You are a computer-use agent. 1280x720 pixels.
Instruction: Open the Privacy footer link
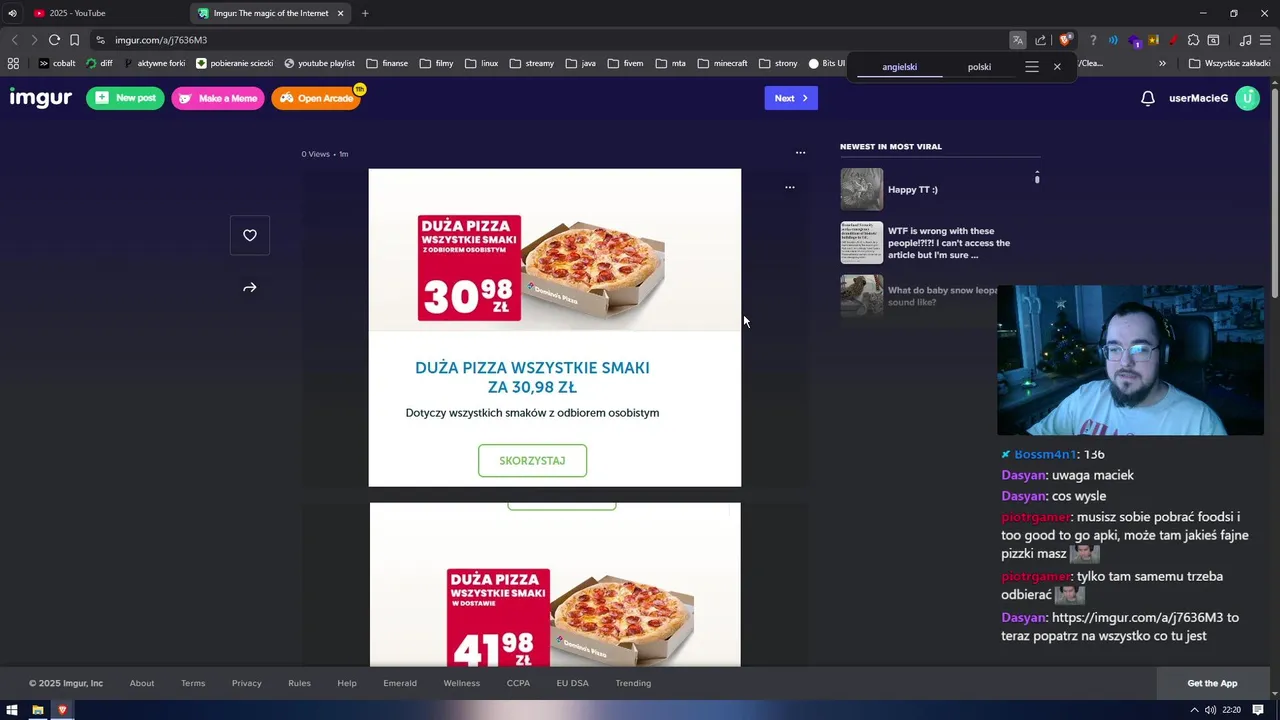246,683
